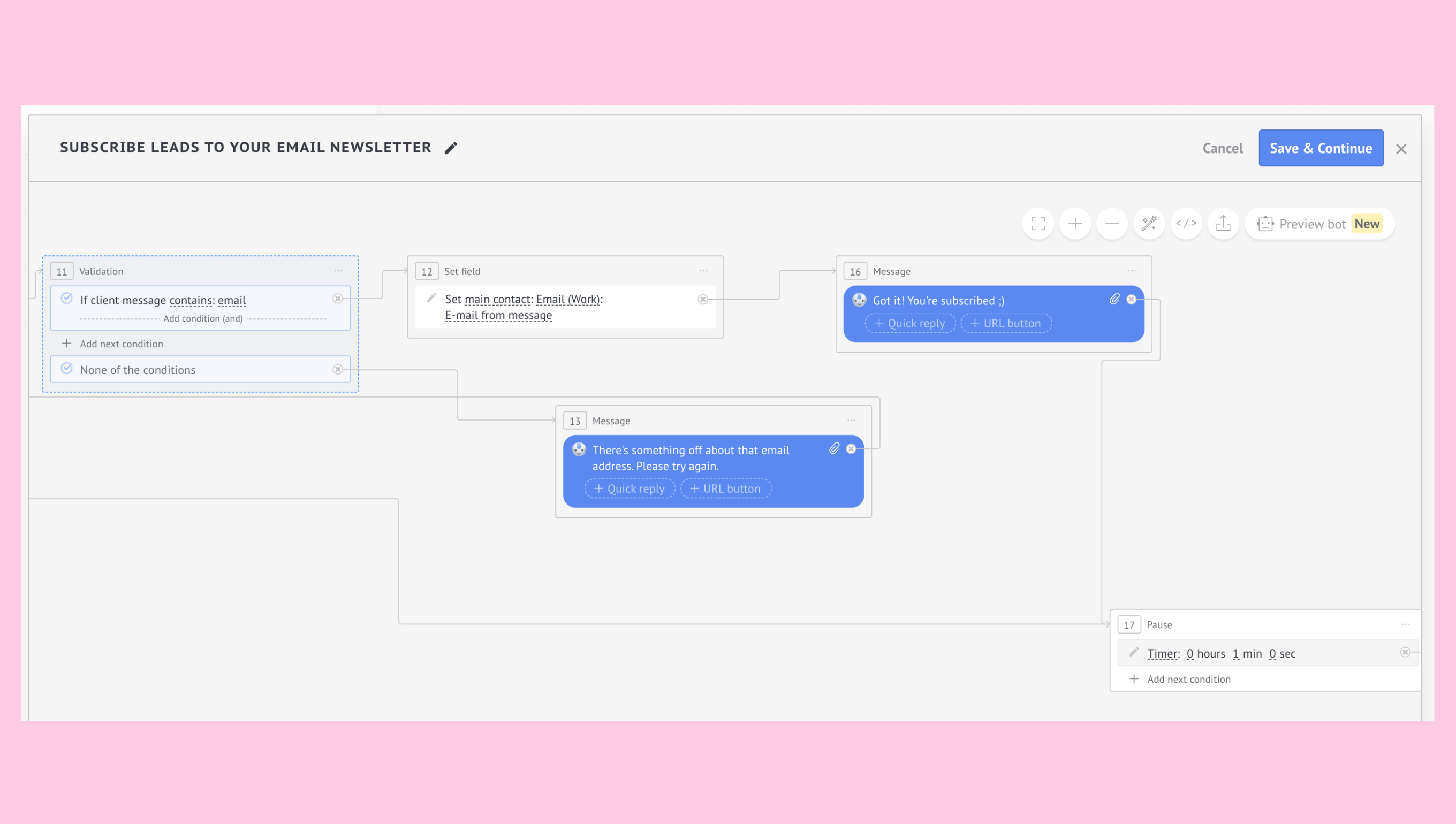The width and height of the screenshot is (1456, 824).
Task: Click the magic wand auto-arrange icon
Action: [x=1149, y=224]
